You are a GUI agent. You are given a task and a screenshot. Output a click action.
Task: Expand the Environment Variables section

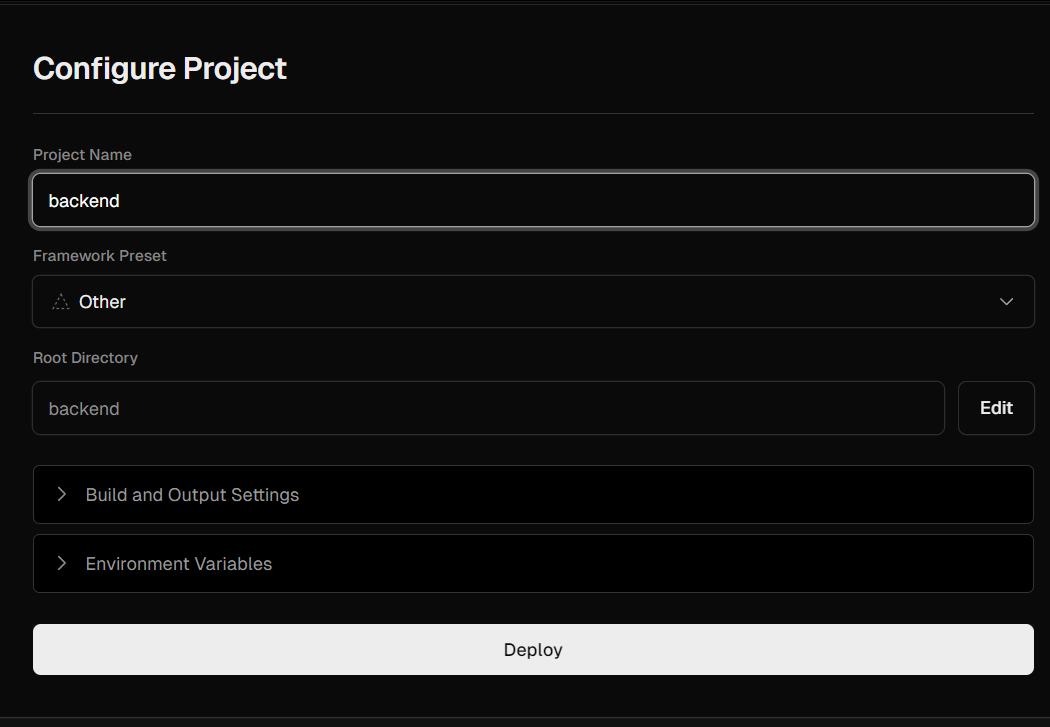click(533, 563)
